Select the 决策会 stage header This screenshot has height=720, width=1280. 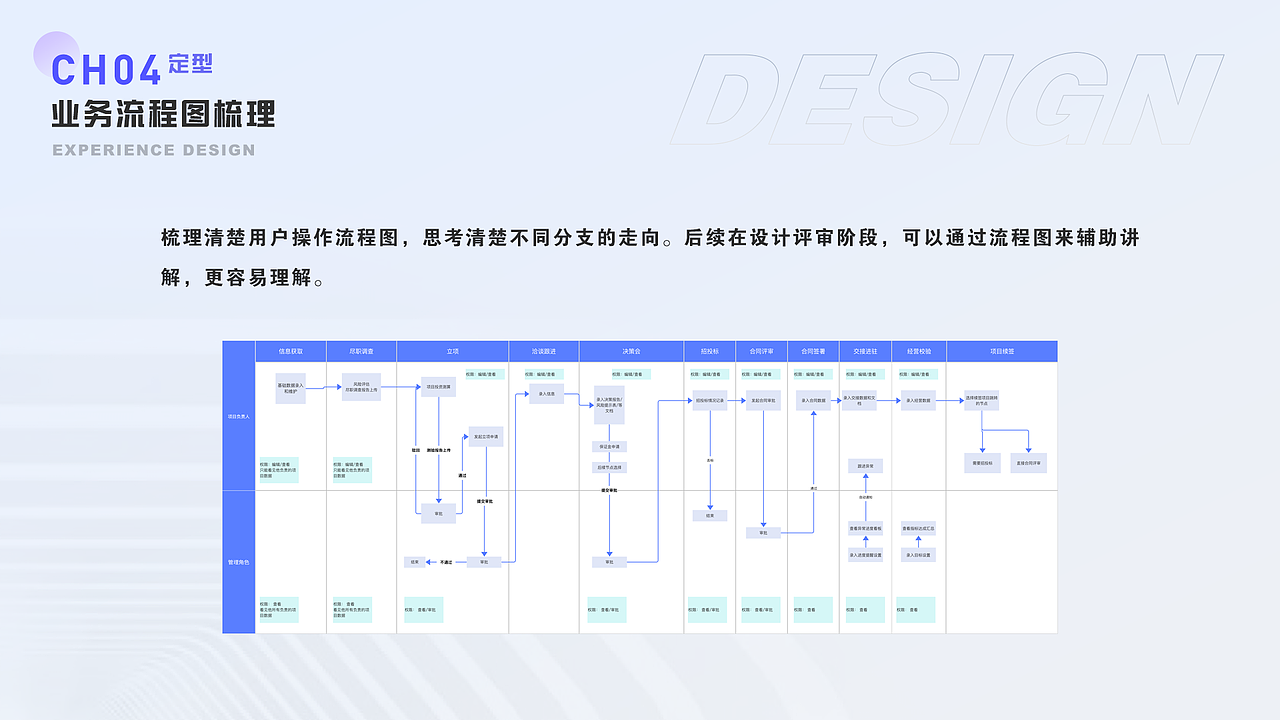click(x=632, y=351)
